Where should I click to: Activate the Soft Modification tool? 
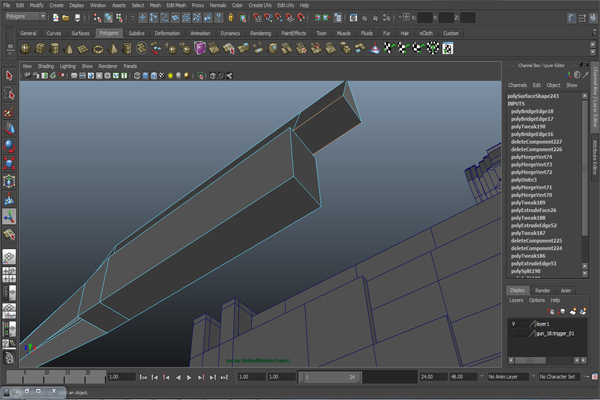9,199
